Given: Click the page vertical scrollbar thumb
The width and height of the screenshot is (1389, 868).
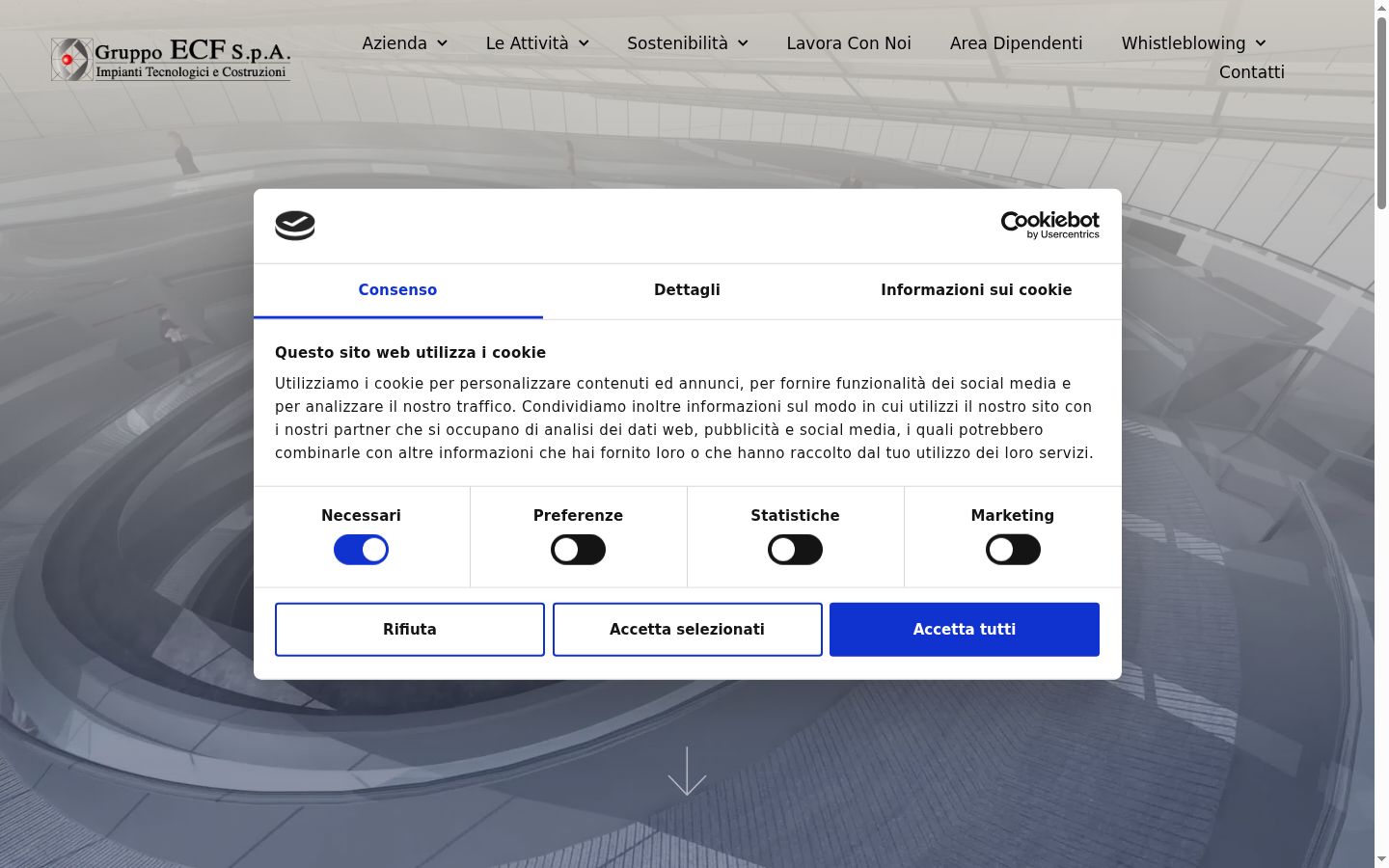Looking at the screenshot, I should click(x=1381, y=113).
